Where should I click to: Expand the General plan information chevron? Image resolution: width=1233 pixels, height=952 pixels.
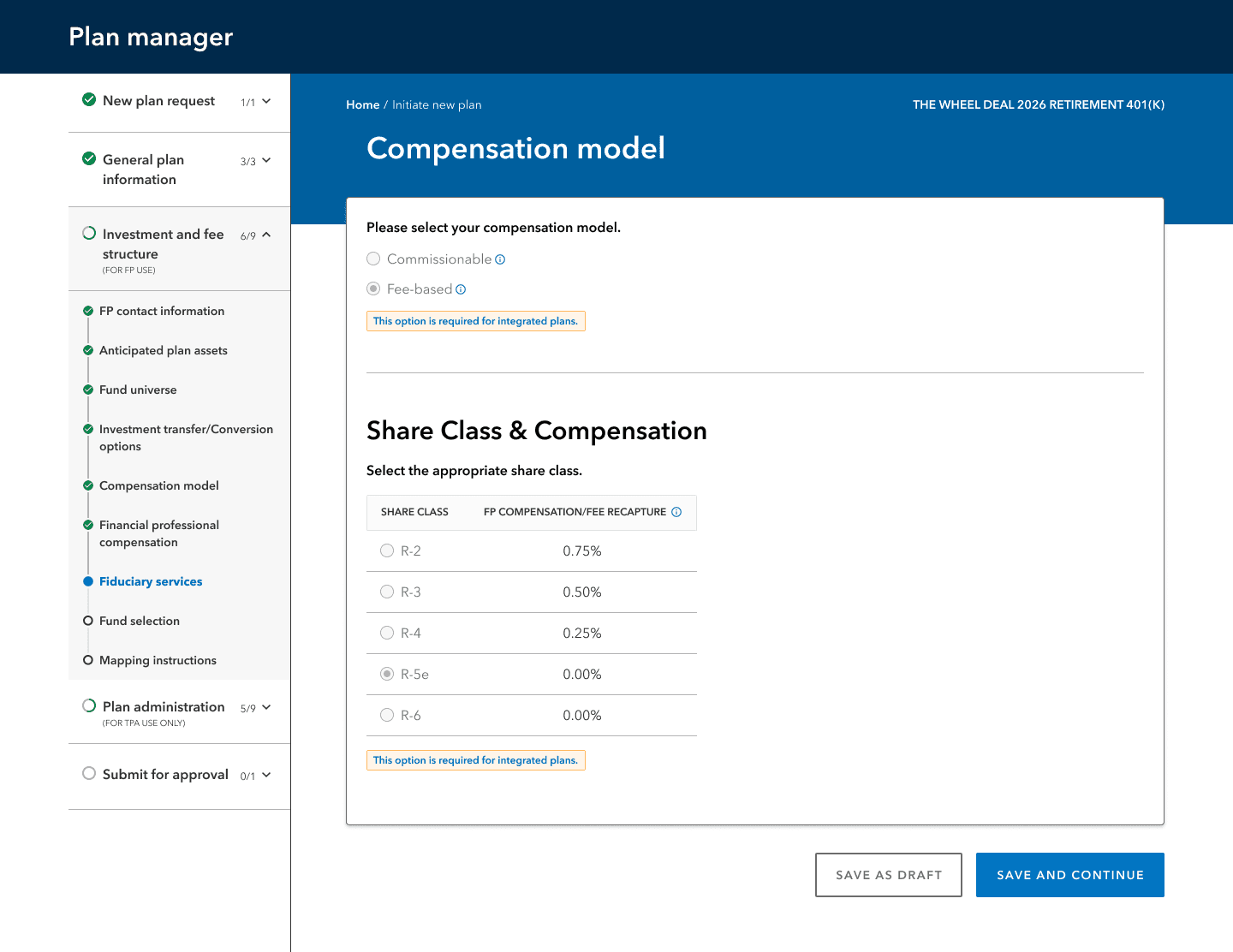(x=266, y=160)
